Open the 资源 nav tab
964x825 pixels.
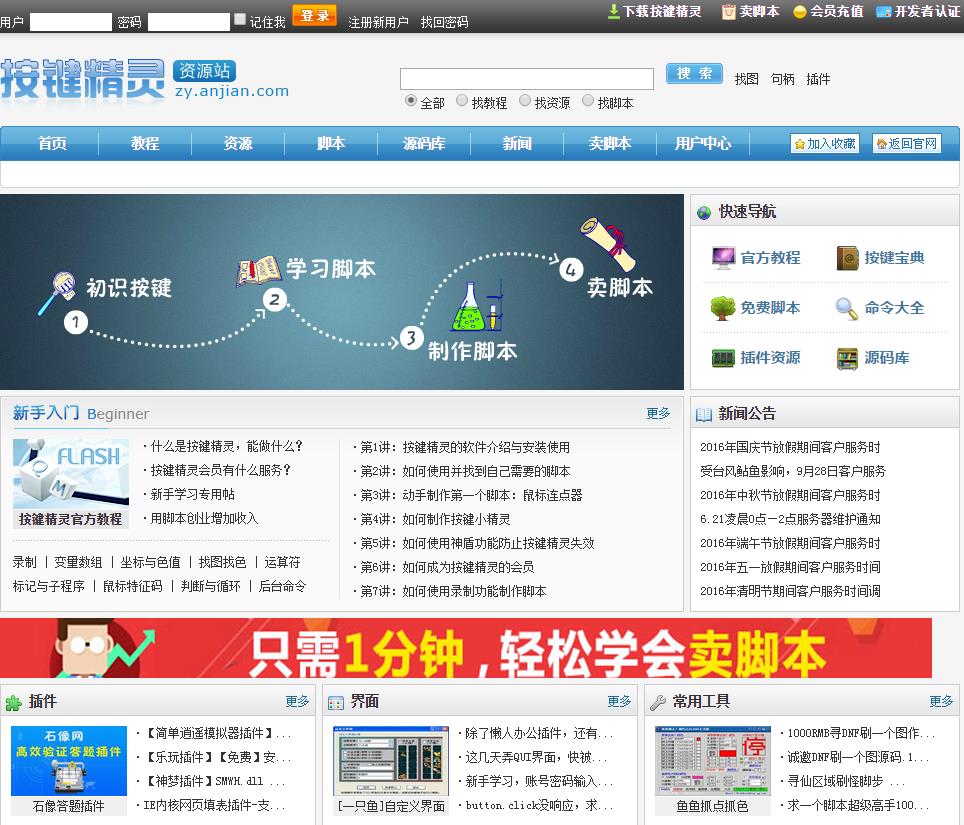tap(238, 143)
